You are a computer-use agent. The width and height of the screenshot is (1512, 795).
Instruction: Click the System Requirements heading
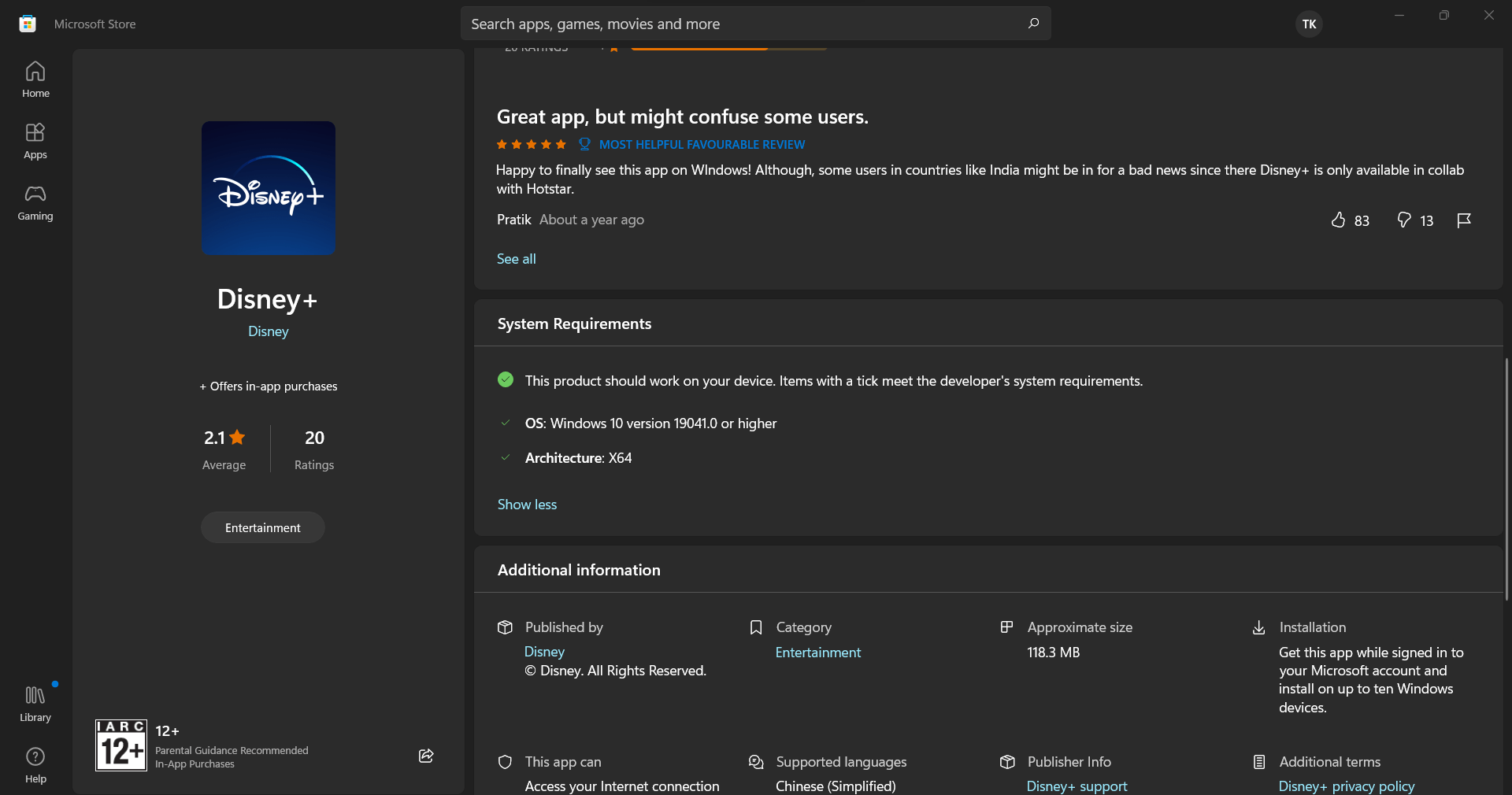(574, 324)
